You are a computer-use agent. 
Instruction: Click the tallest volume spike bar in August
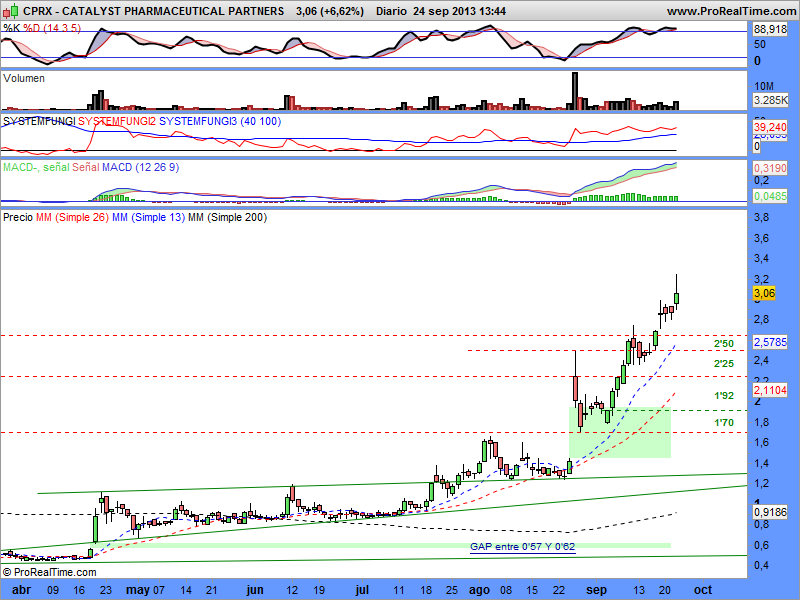point(575,91)
